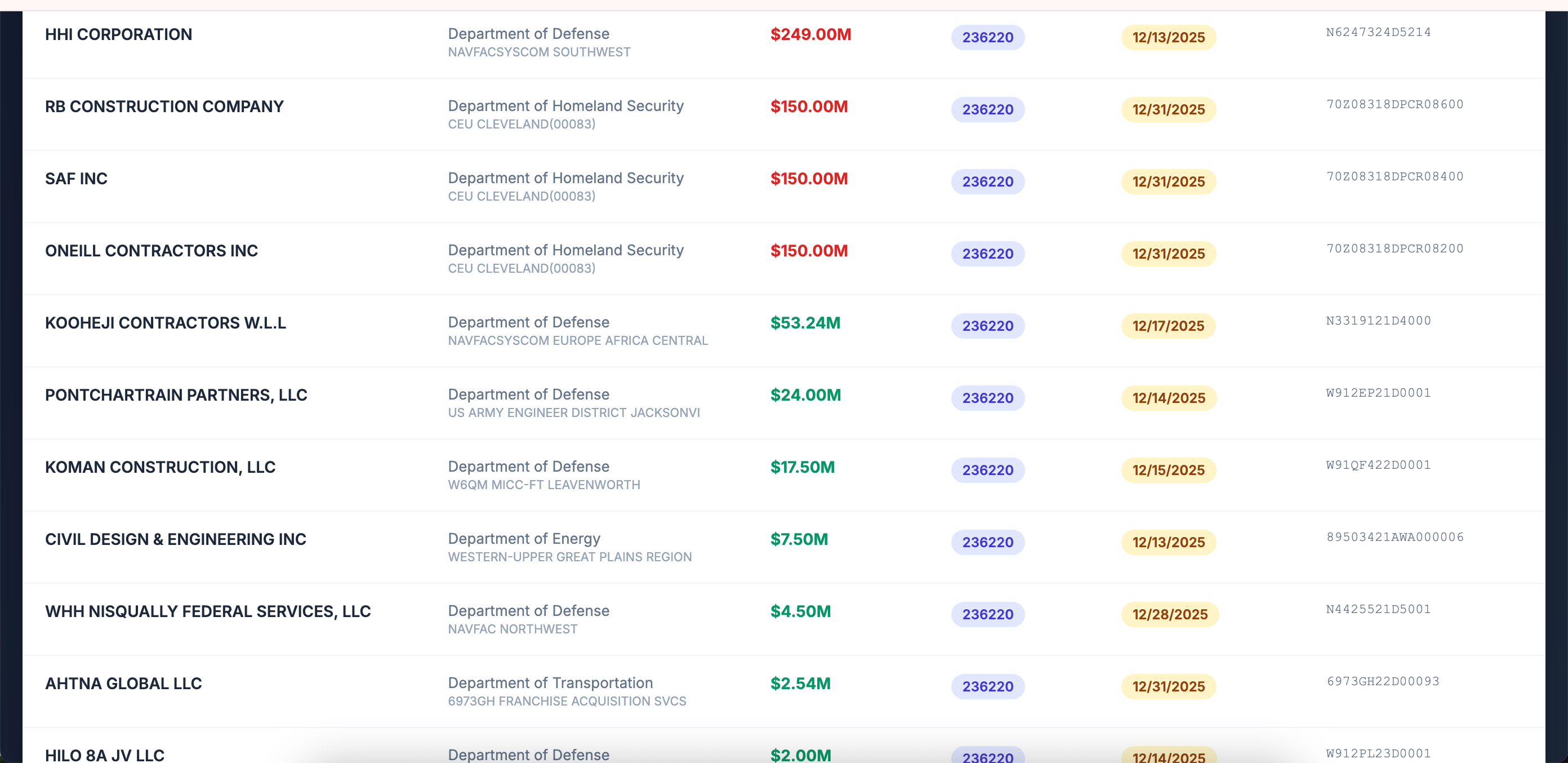Viewport: 1568px width, 763px height.
Task: Open CIVIL DESIGN & ENGINEERING INC
Action: point(175,539)
